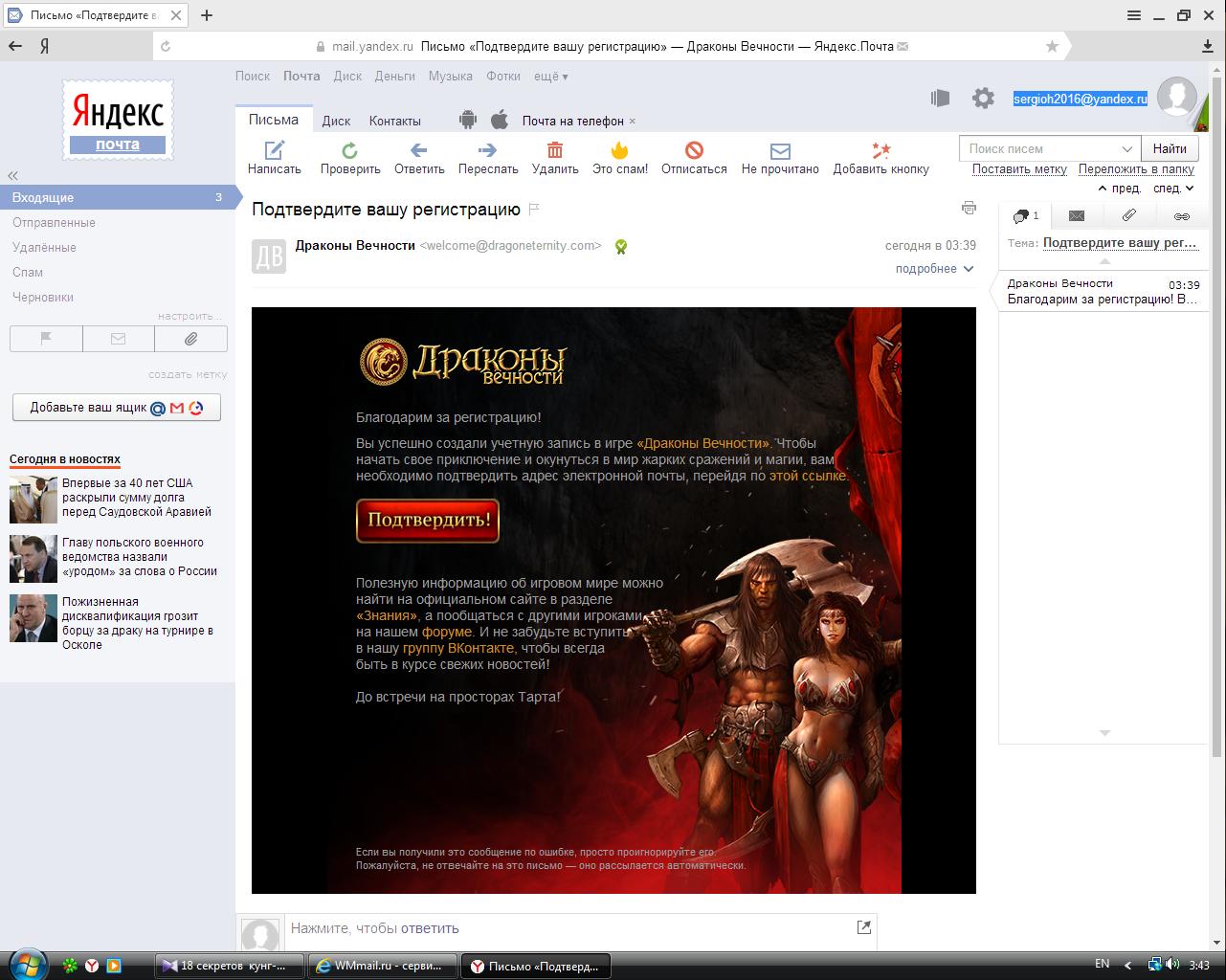Switch to the Диск tab
This screenshot has height=980, width=1226.
[x=336, y=121]
